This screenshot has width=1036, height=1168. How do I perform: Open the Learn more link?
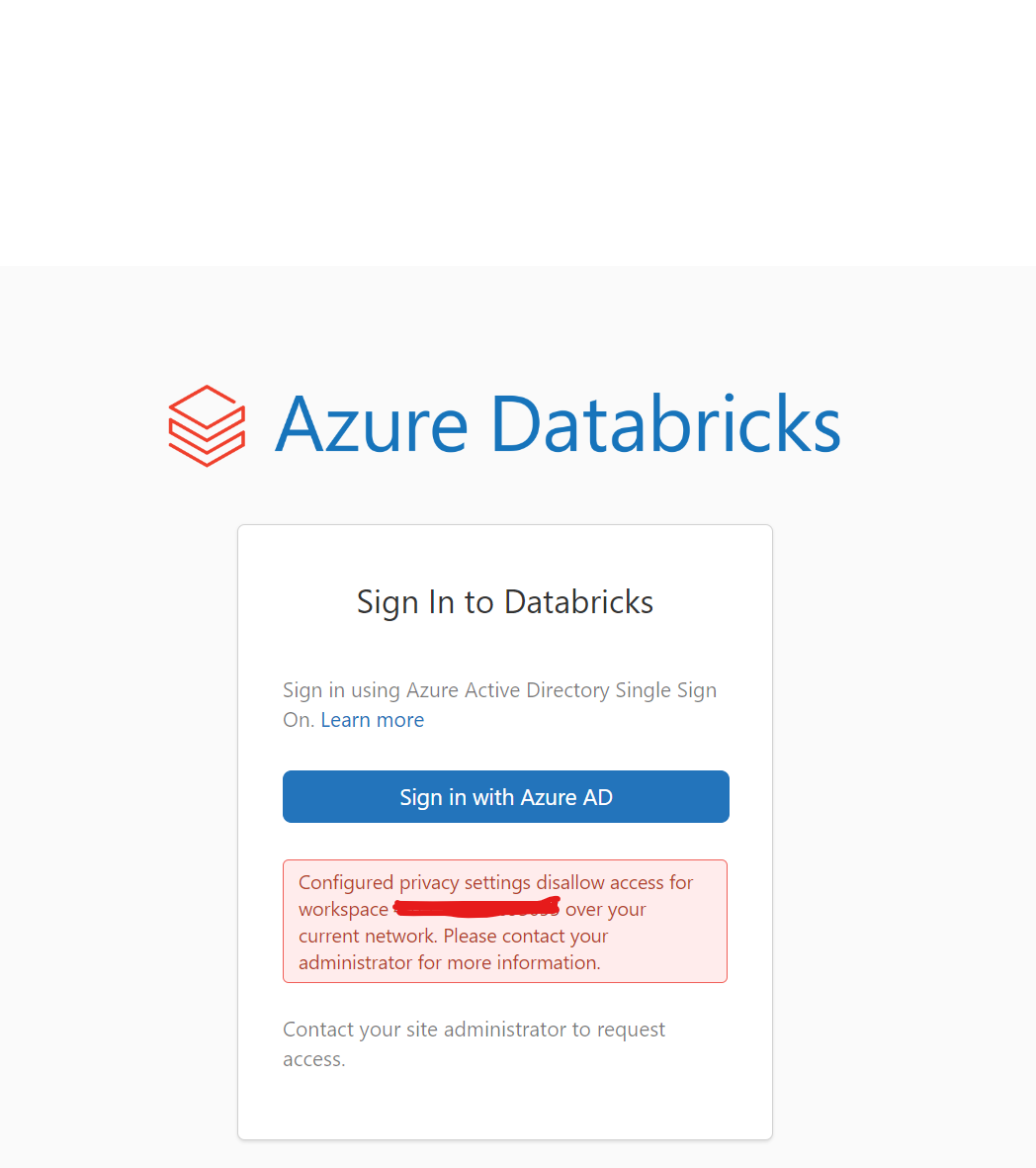click(x=372, y=720)
